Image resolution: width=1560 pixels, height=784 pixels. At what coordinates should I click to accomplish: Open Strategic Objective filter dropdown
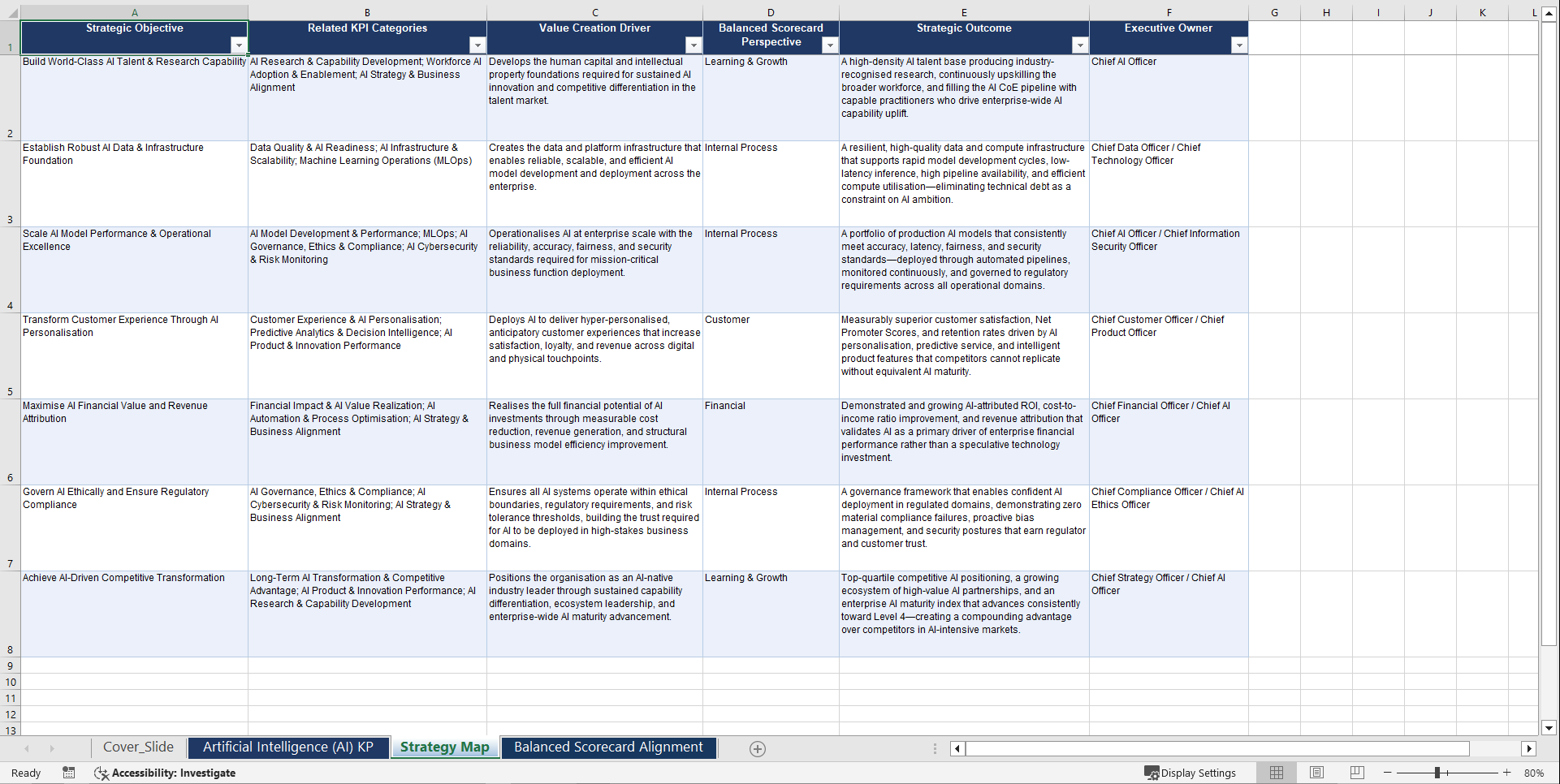pyautogui.click(x=239, y=45)
